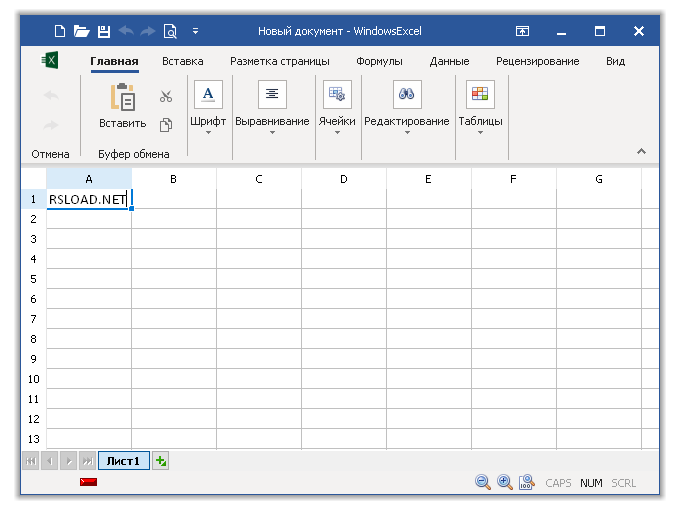Select row 7 header

[x=34, y=319]
